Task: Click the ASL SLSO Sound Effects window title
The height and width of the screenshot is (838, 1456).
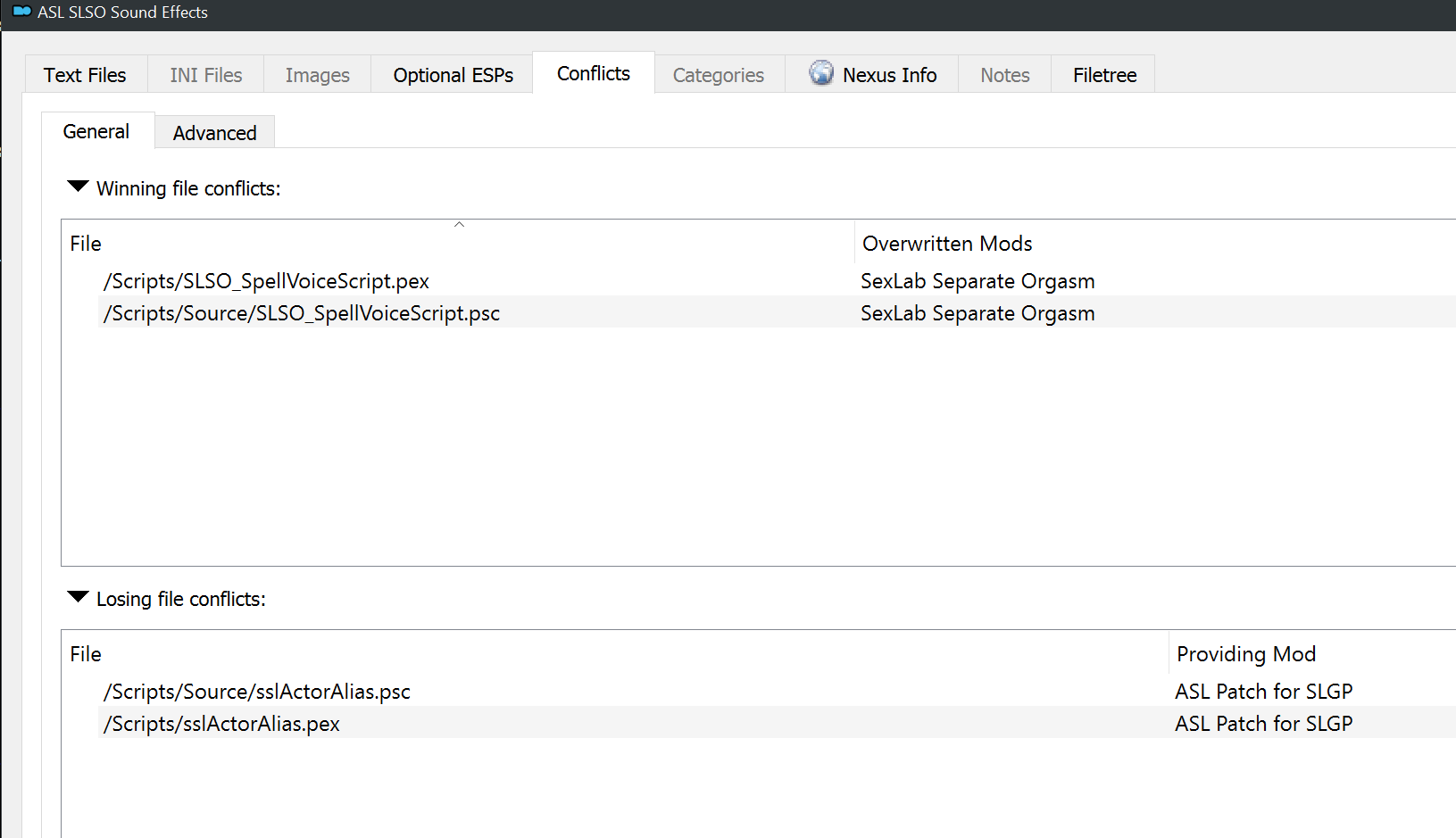Action: (x=122, y=12)
